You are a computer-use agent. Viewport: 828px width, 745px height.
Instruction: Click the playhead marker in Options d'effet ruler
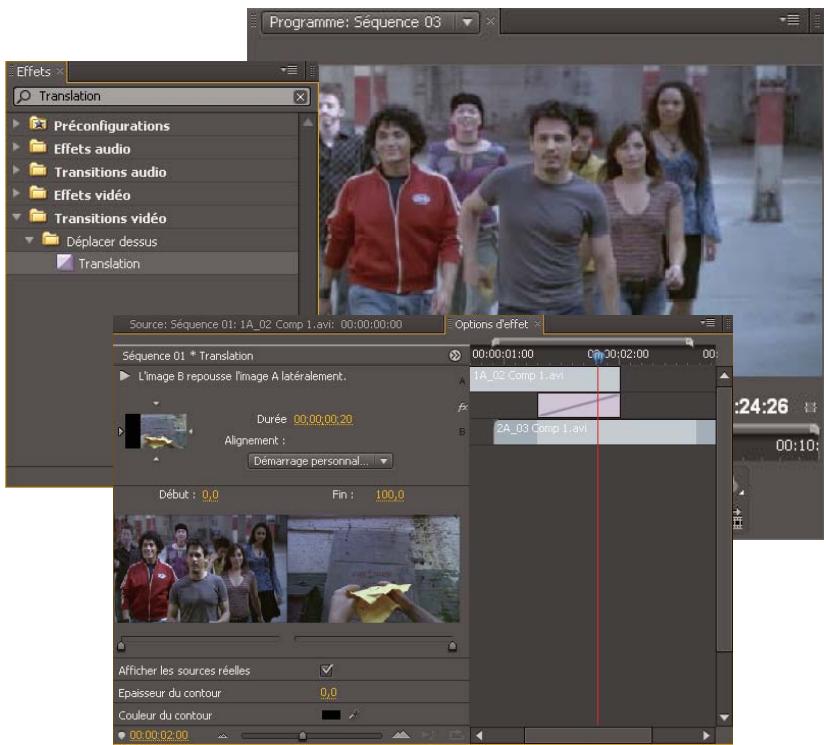(598, 357)
